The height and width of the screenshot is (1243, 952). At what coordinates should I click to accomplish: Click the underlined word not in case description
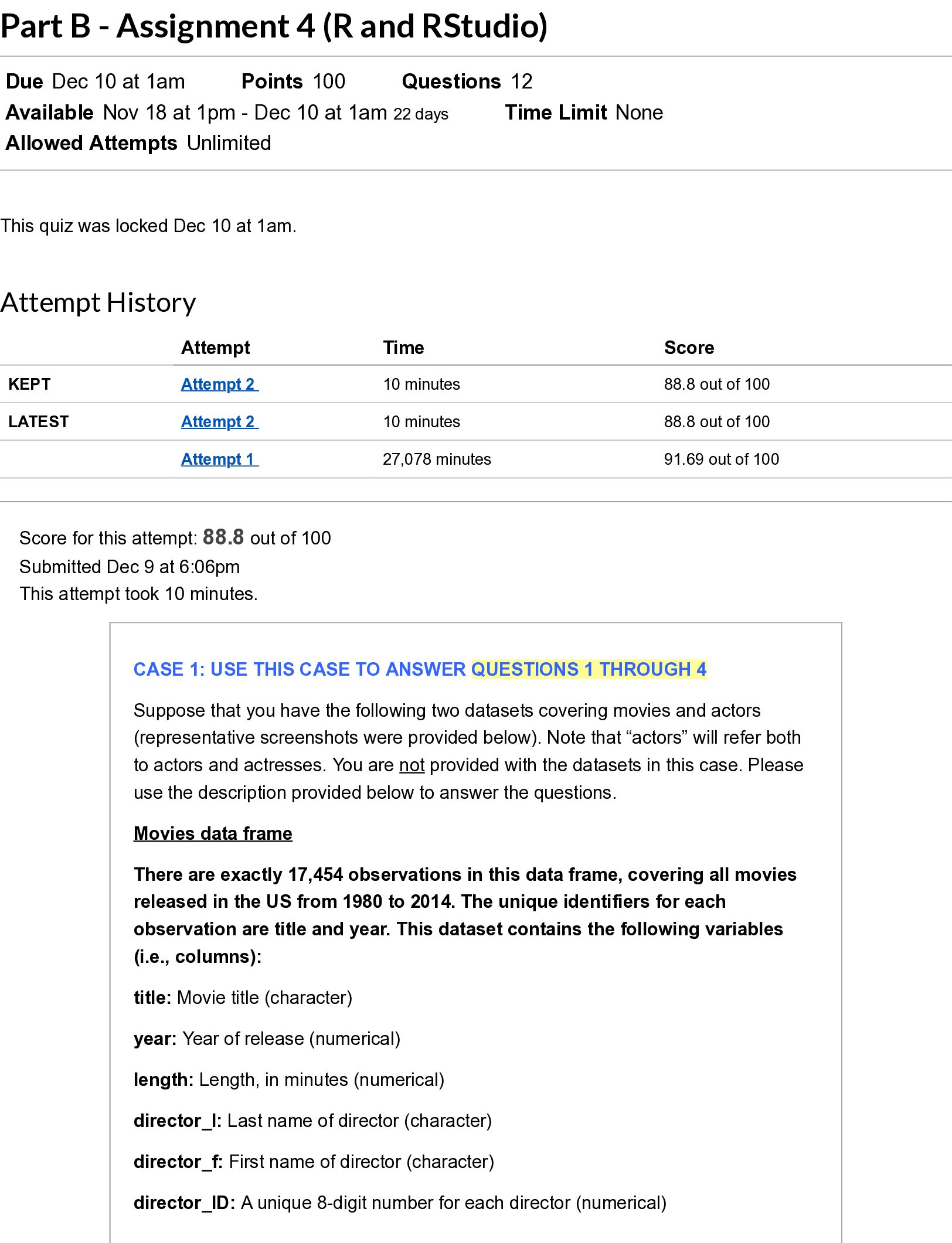[x=412, y=765]
